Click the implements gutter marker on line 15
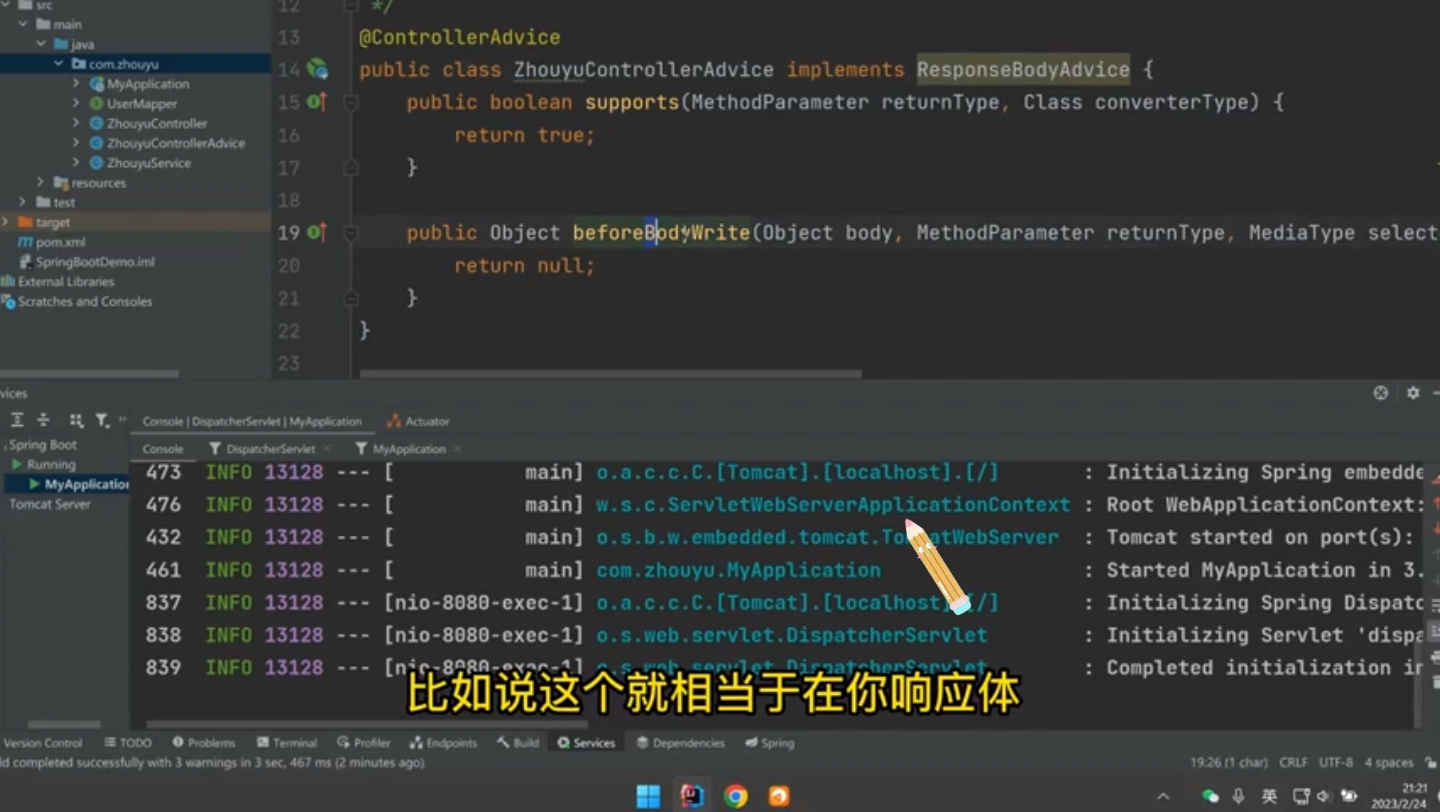This screenshot has width=1440, height=812. (x=317, y=102)
